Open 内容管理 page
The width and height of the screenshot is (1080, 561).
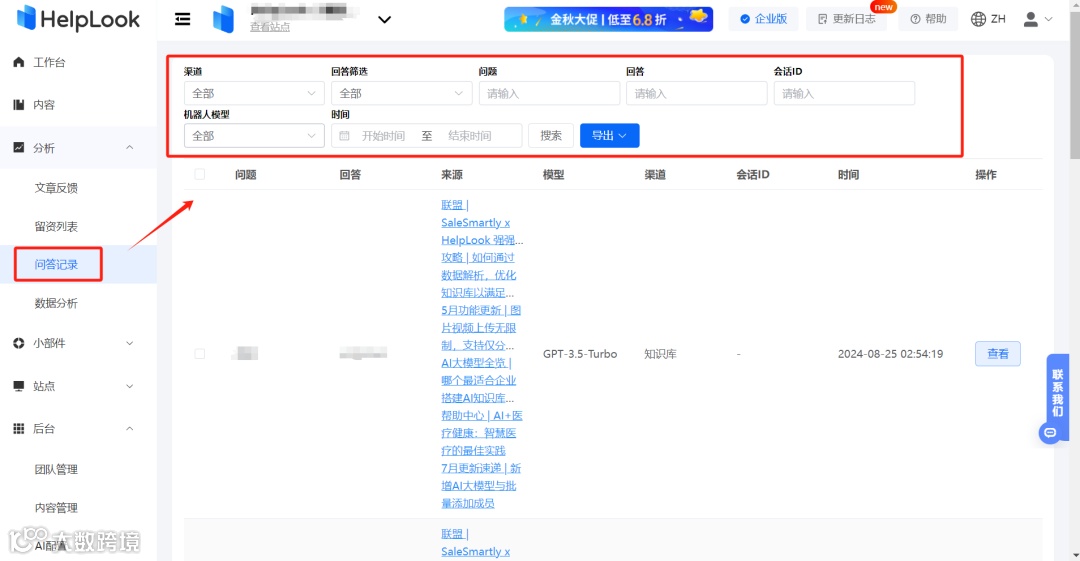click(x=56, y=508)
